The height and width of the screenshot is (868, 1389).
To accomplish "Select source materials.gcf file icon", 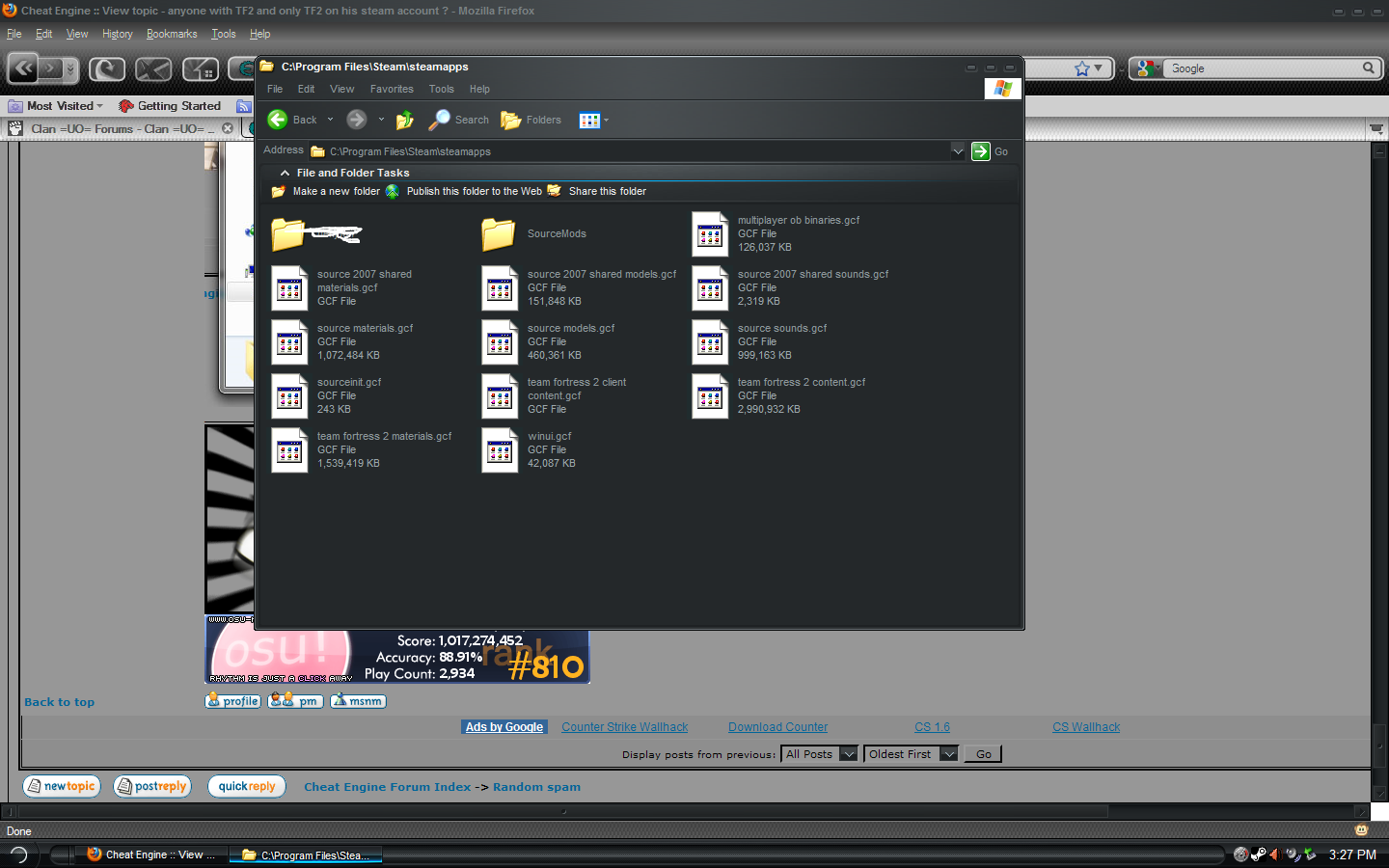I will [x=289, y=342].
